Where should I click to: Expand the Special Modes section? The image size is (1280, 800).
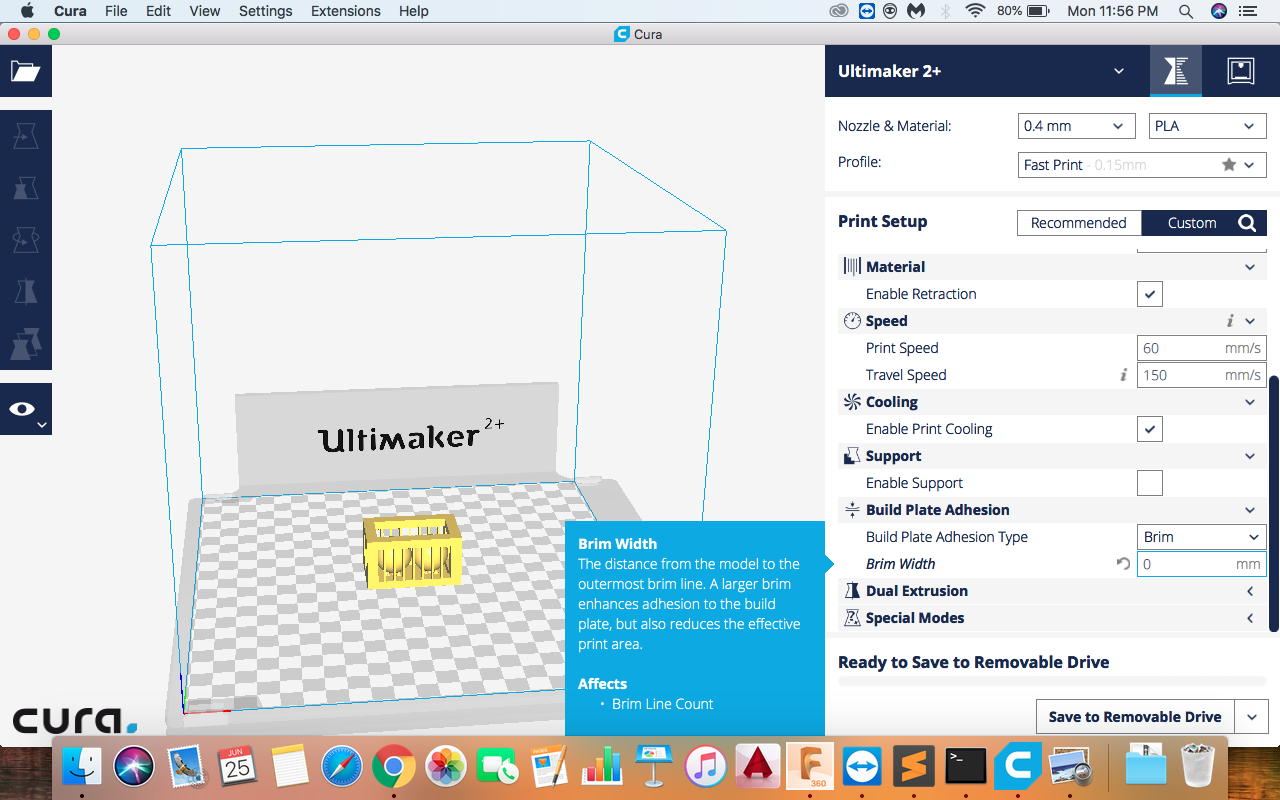coord(1250,618)
